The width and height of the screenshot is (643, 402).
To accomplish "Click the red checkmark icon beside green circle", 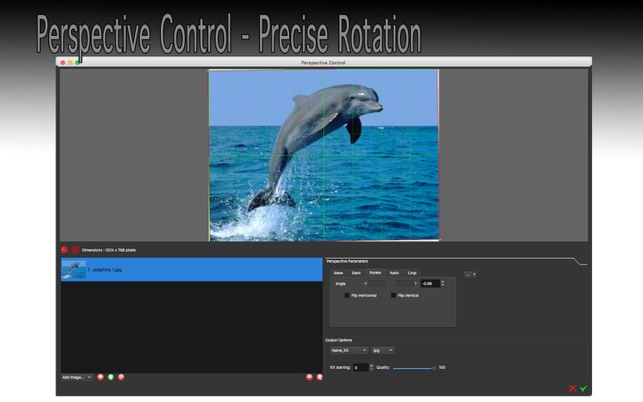I will [121, 377].
